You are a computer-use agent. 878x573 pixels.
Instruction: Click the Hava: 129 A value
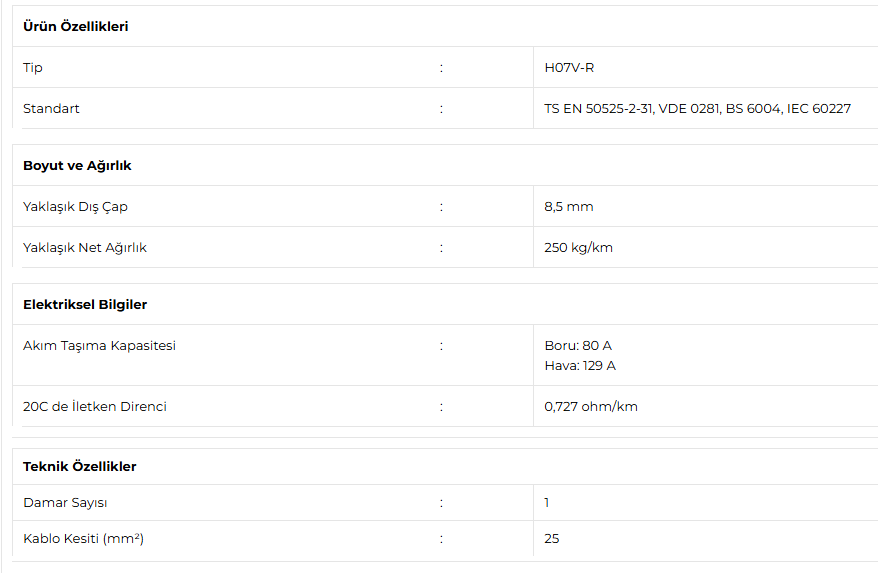click(580, 366)
